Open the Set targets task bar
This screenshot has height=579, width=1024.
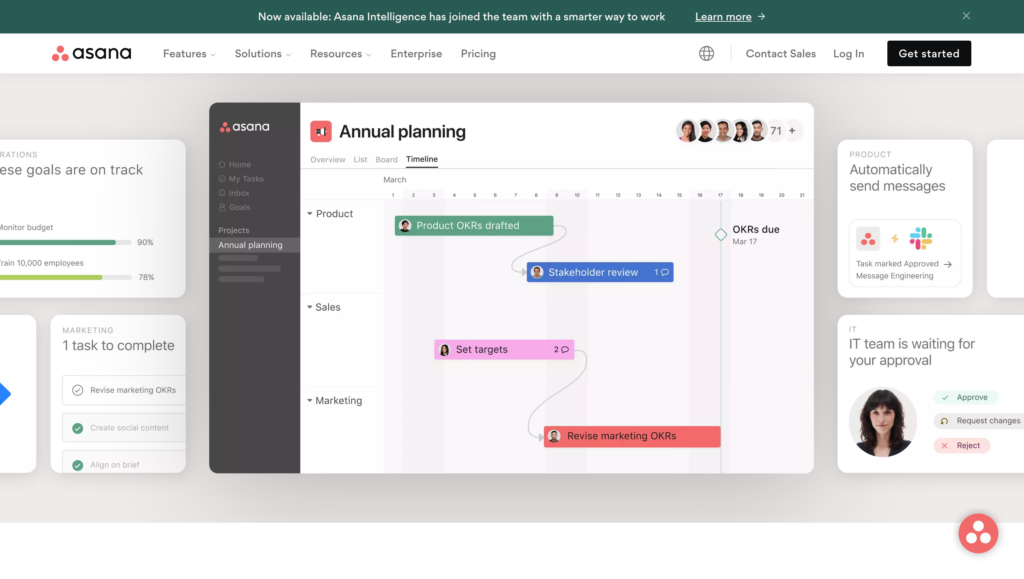[504, 350]
